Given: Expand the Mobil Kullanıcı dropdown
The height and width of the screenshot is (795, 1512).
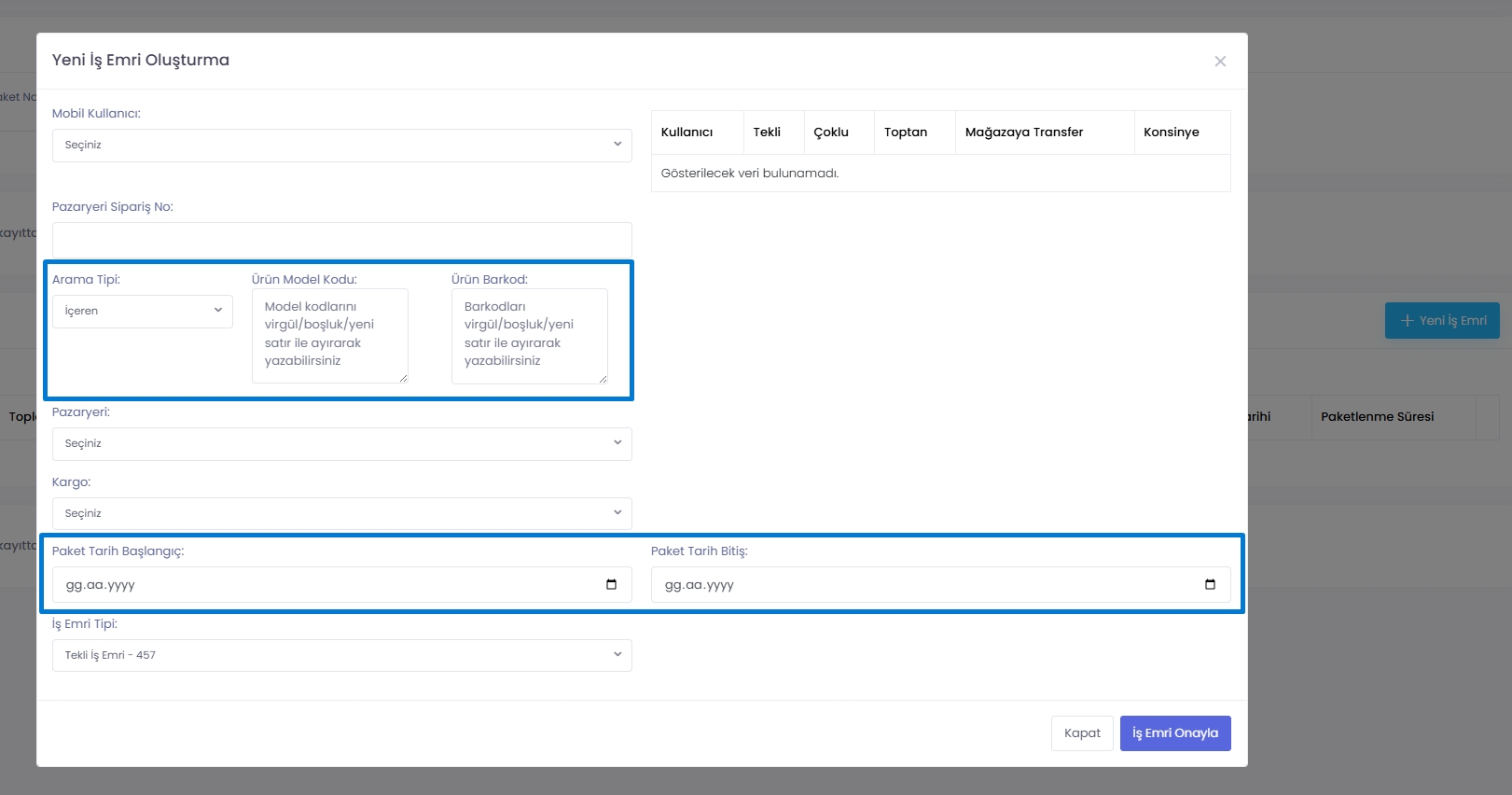Looking at the screenshot, I should (x=341, y=146).
